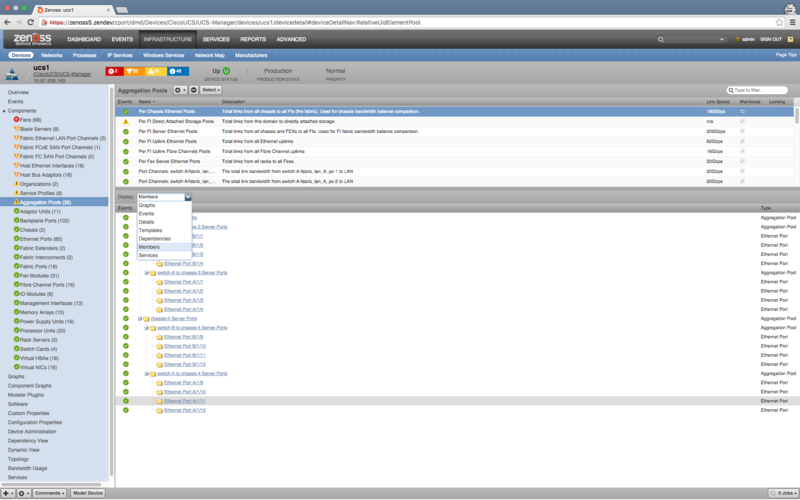Toggle Monitored checkbox for the 20Gbps pc-2 Port Channels row
800x500 pixels.
(x=742, y=181)
